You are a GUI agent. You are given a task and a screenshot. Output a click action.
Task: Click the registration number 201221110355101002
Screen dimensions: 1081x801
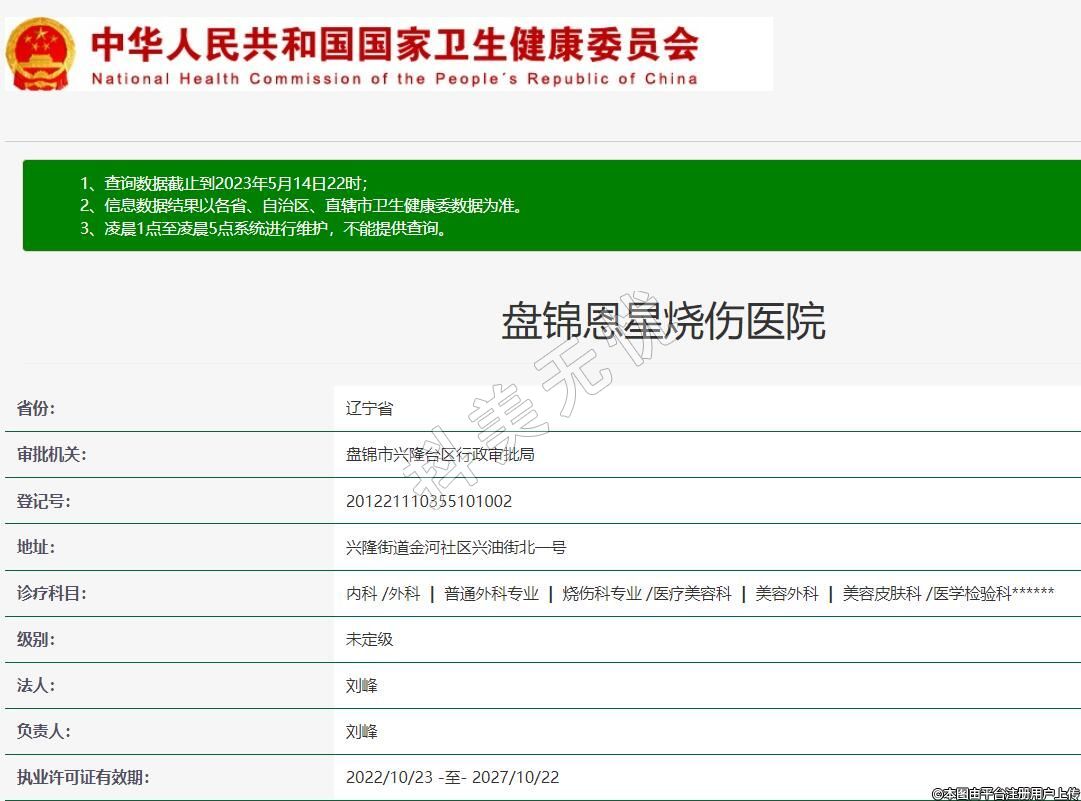point(429,501)
